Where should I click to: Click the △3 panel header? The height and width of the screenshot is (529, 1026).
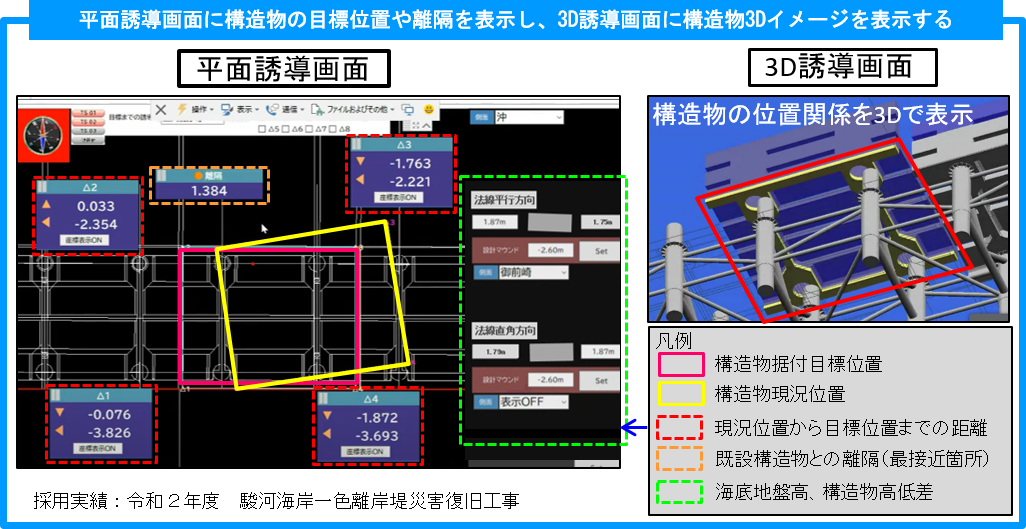coord(400,144)
